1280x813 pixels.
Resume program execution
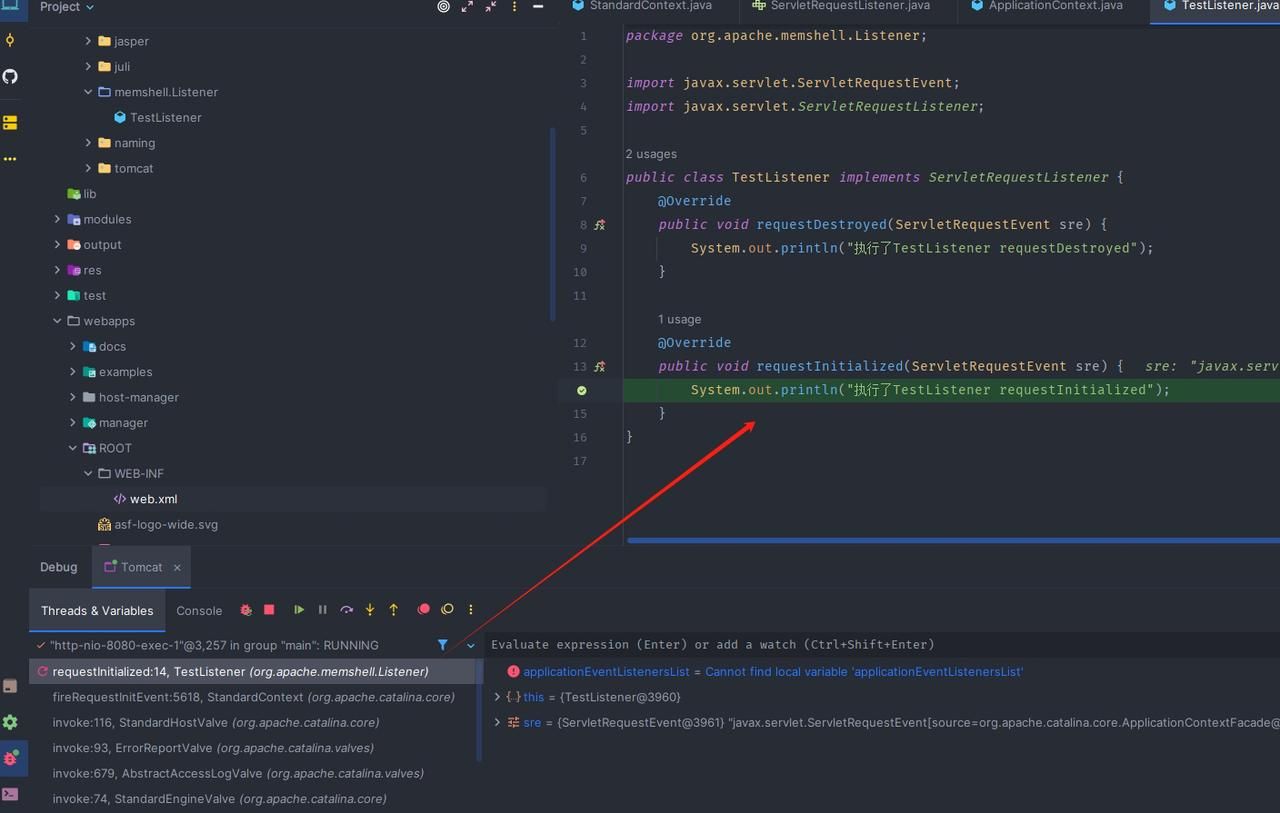(x=298, y=609)
